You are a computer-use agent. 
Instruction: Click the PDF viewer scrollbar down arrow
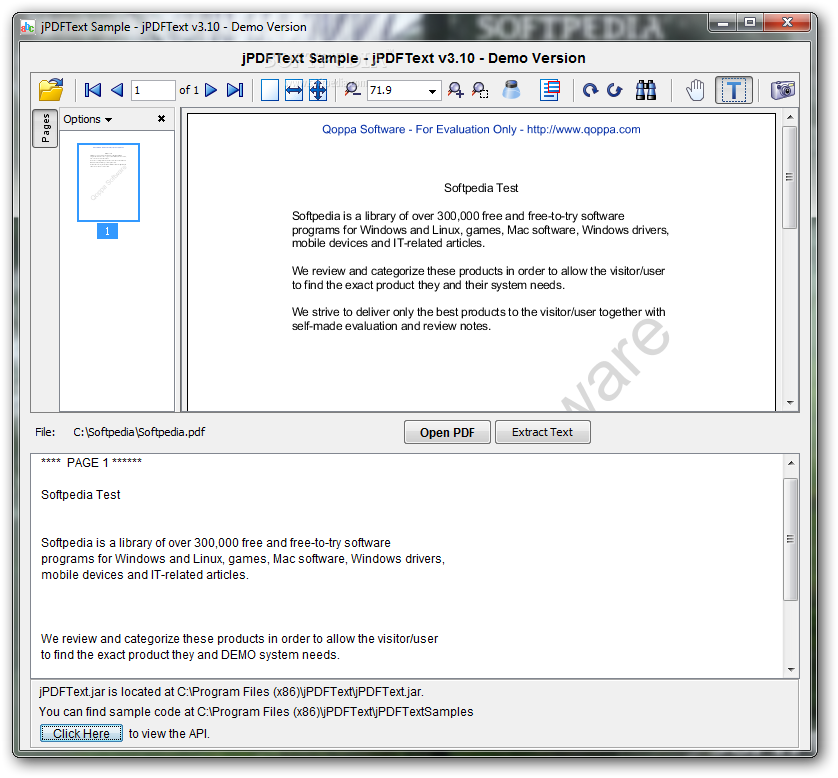(x=790, y=403)
